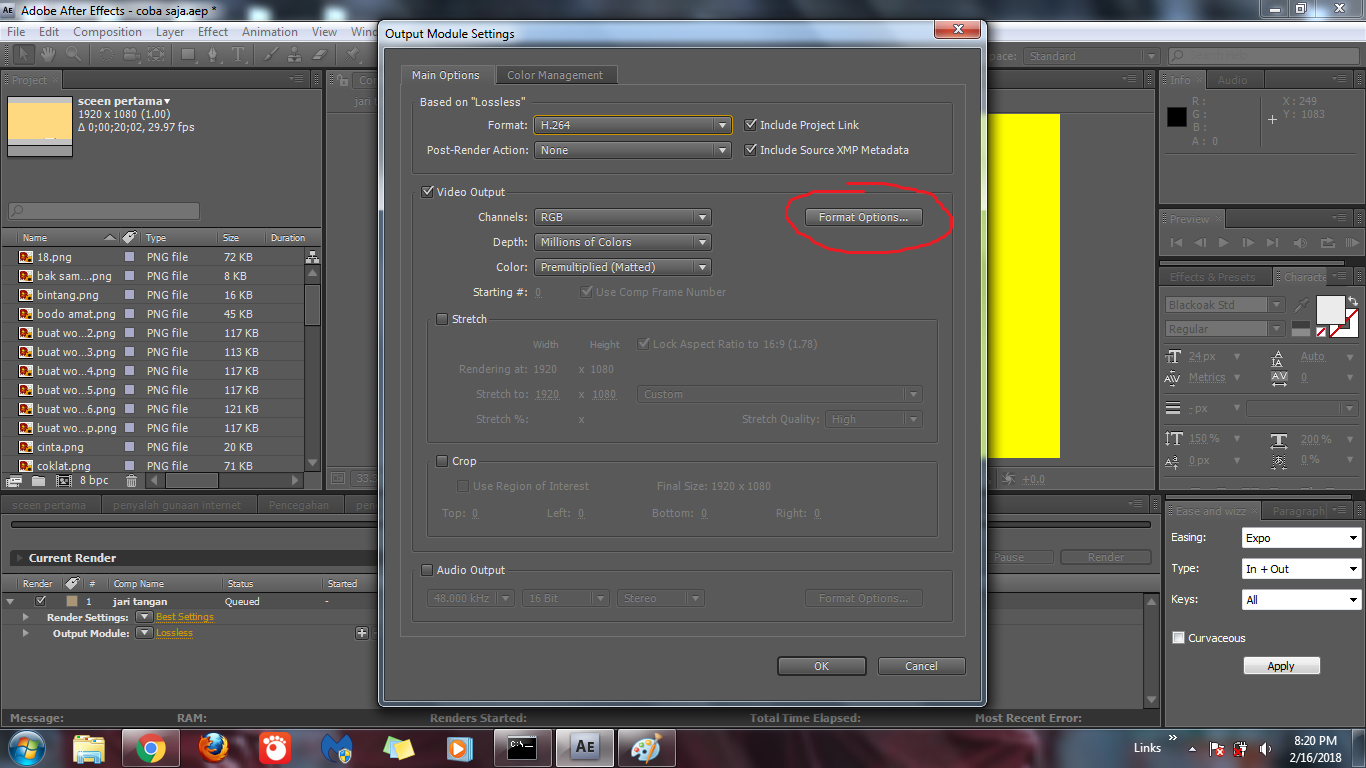
Task: Jump to first frame in Preview panel
Action: tap(1176, 243)
